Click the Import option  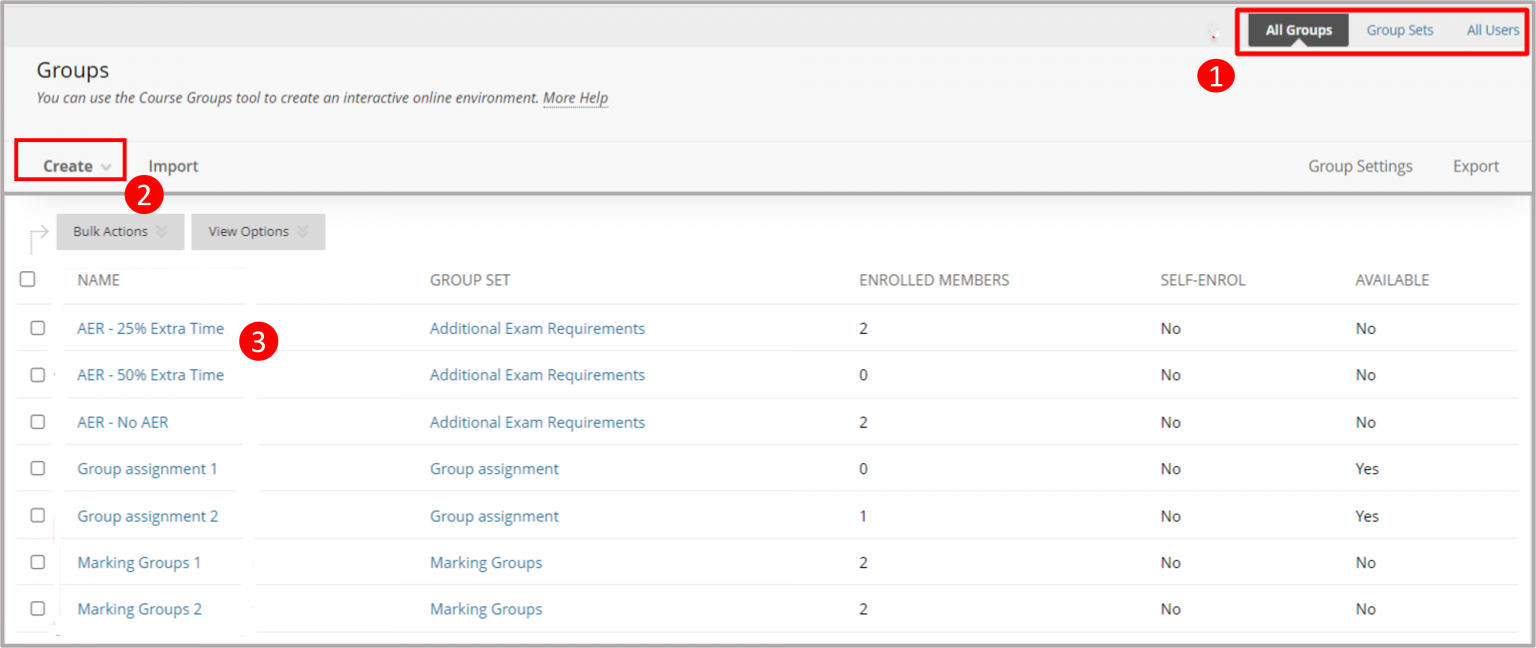(x=173, y=165)
